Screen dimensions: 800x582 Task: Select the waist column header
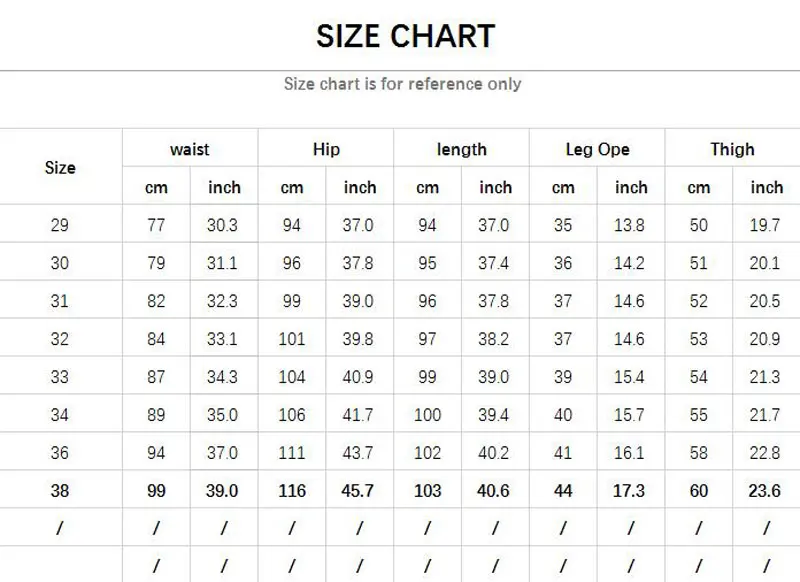(x=190, y=149)
